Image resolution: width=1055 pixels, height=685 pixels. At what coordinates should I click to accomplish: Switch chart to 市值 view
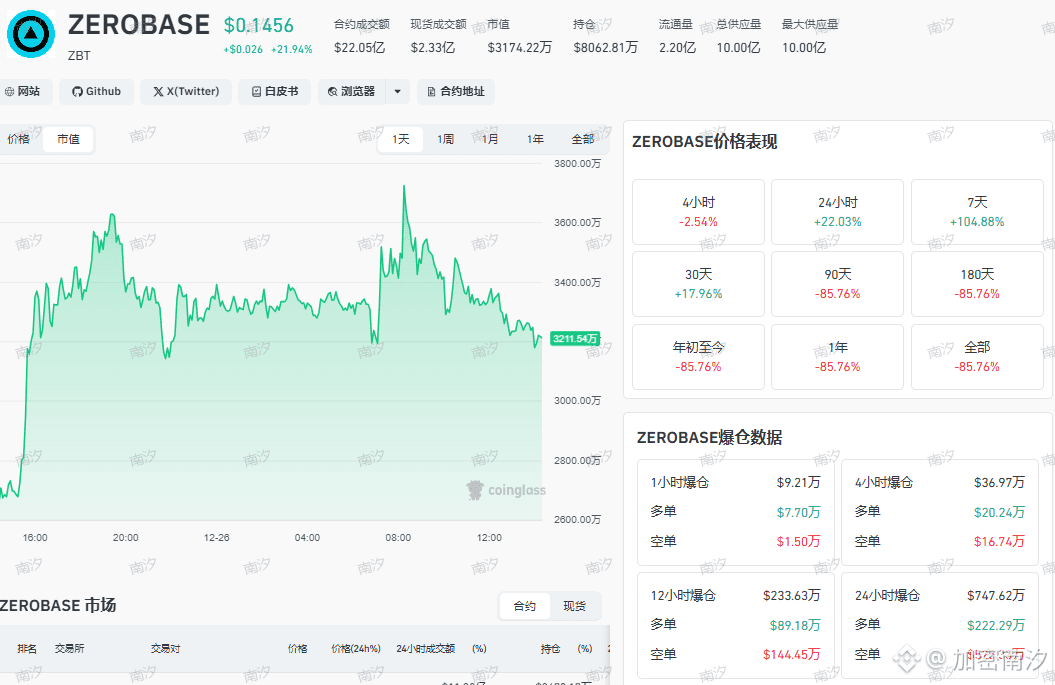(68, 139)
